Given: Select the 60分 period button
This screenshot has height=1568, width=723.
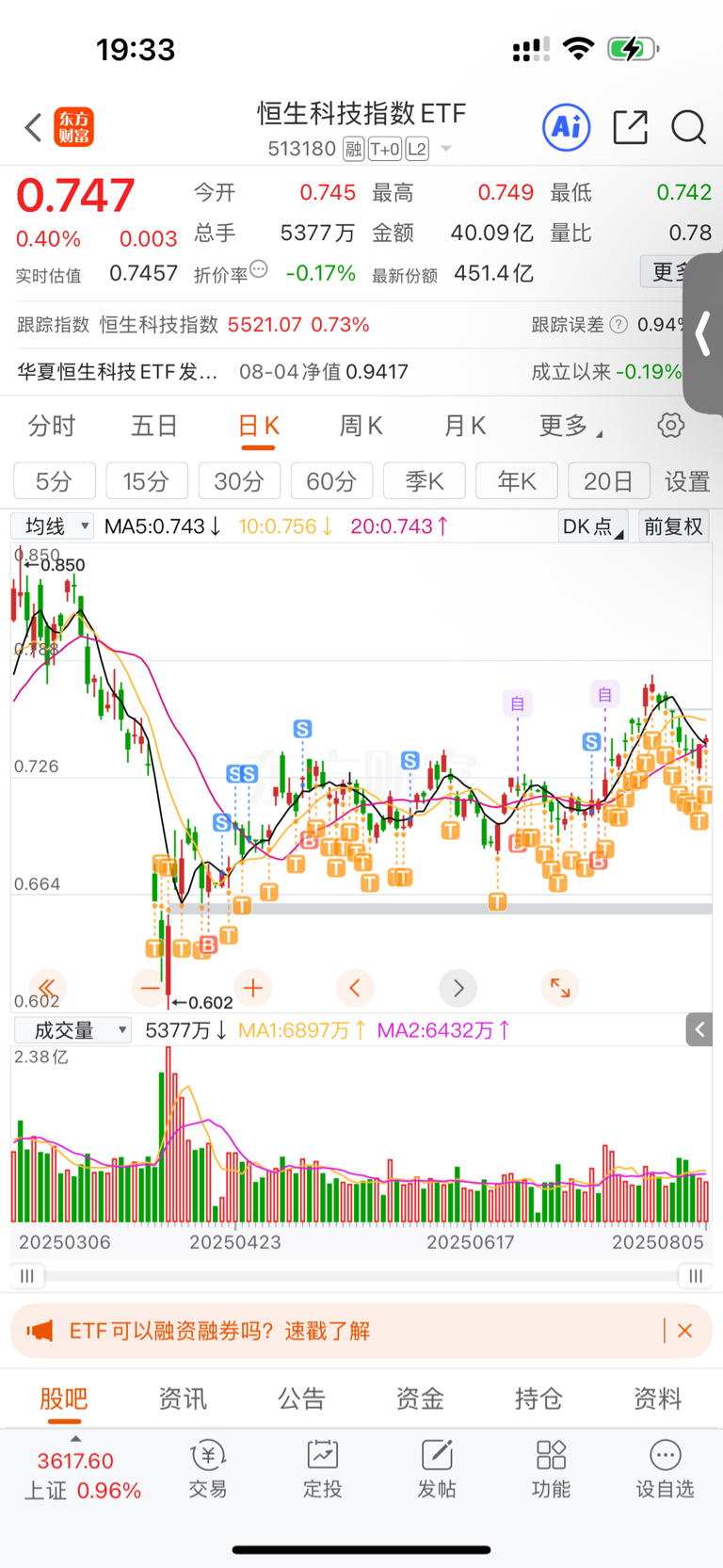Looking at the screenshot, I should coord(331,481).
